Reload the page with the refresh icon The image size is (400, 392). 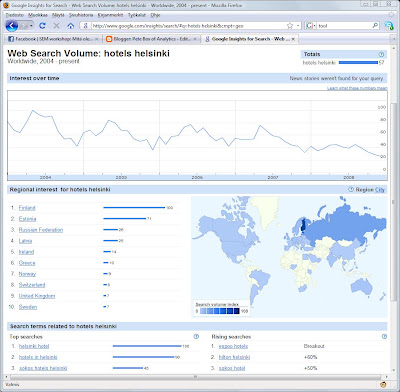tap(42, 26)
